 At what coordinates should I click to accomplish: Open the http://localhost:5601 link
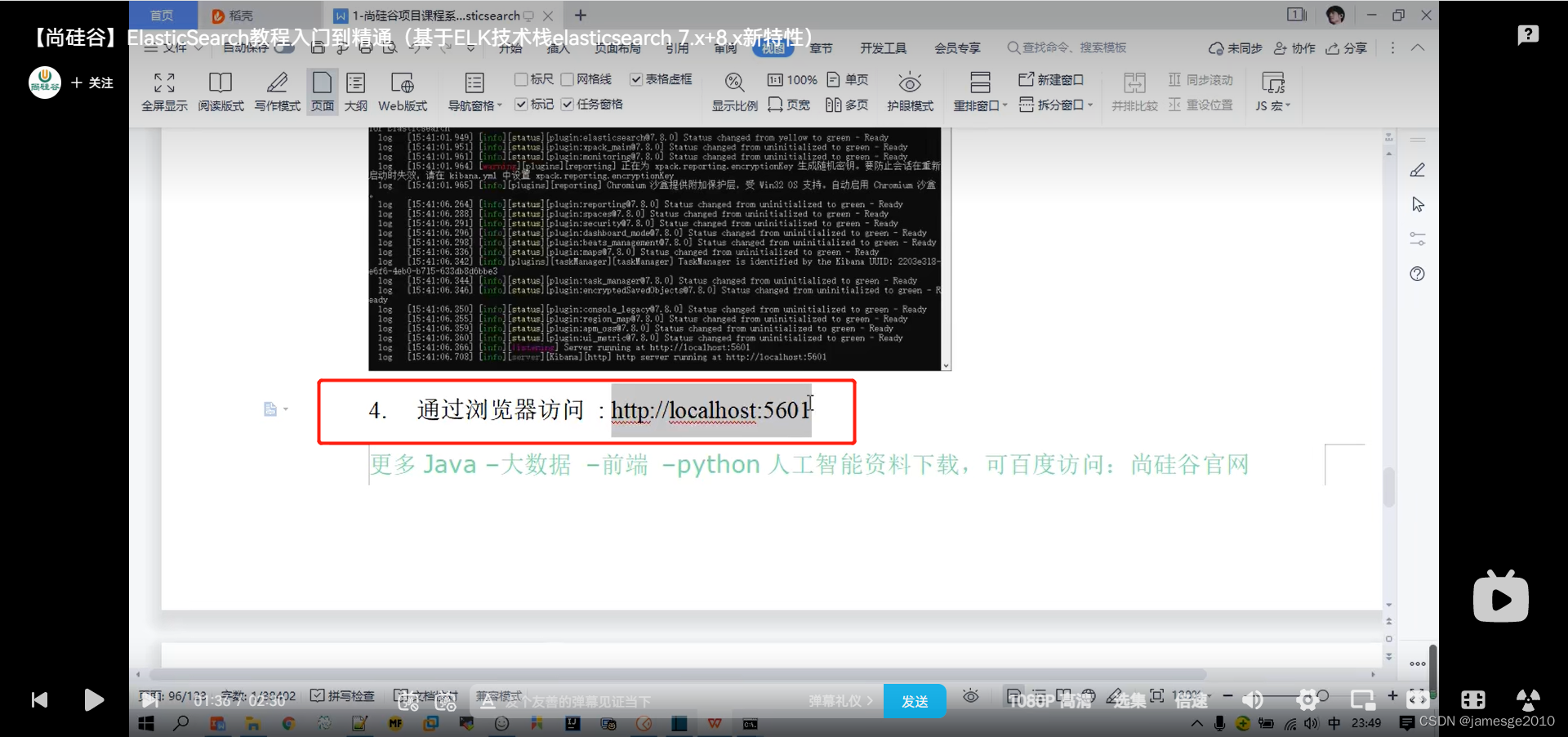[x=710, y=410]
